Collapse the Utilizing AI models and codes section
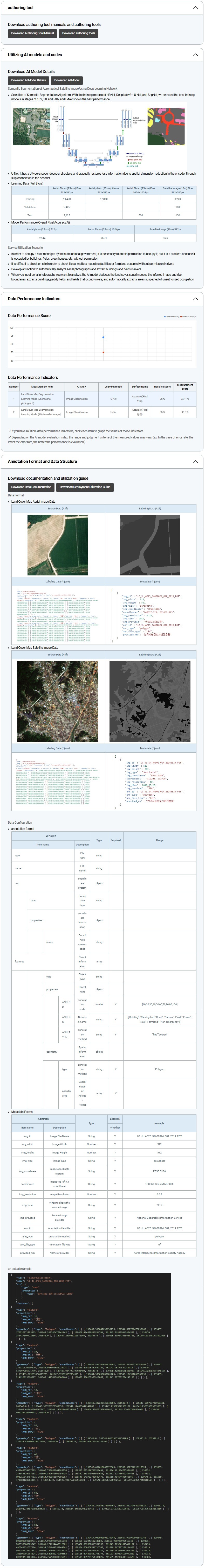 coord(195,55)
